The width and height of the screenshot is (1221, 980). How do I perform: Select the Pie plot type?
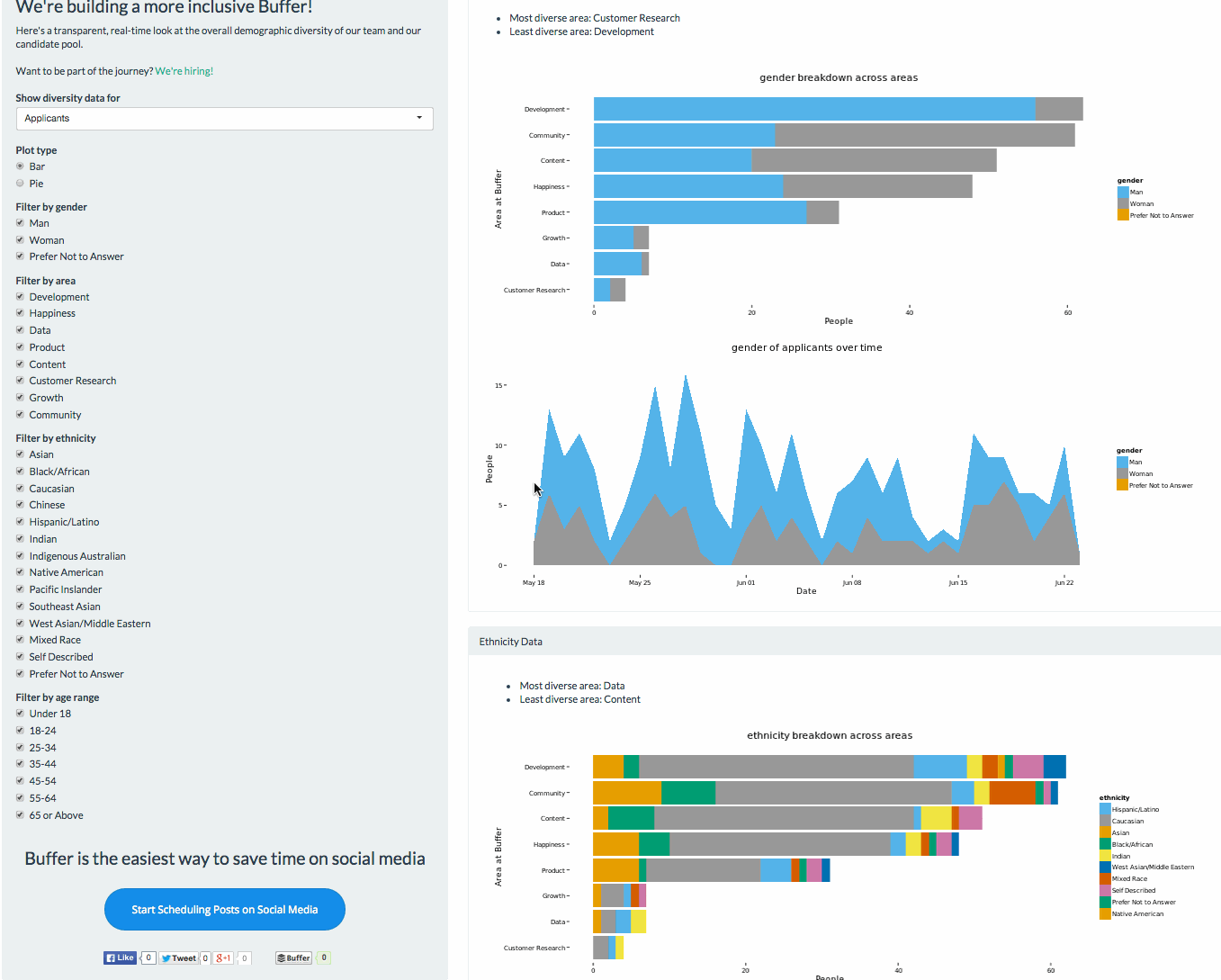(x=20, y=184)
